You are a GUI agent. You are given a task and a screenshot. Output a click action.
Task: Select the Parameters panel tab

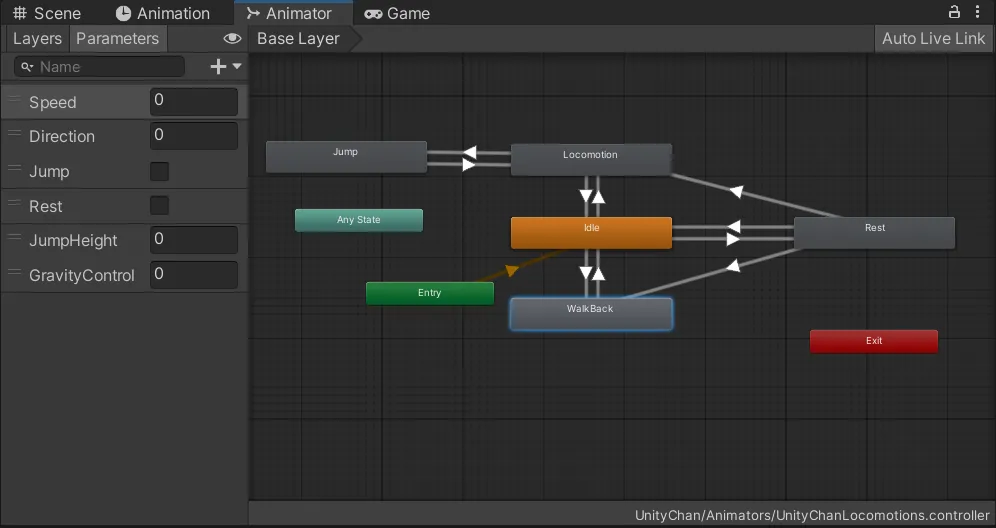118,38
